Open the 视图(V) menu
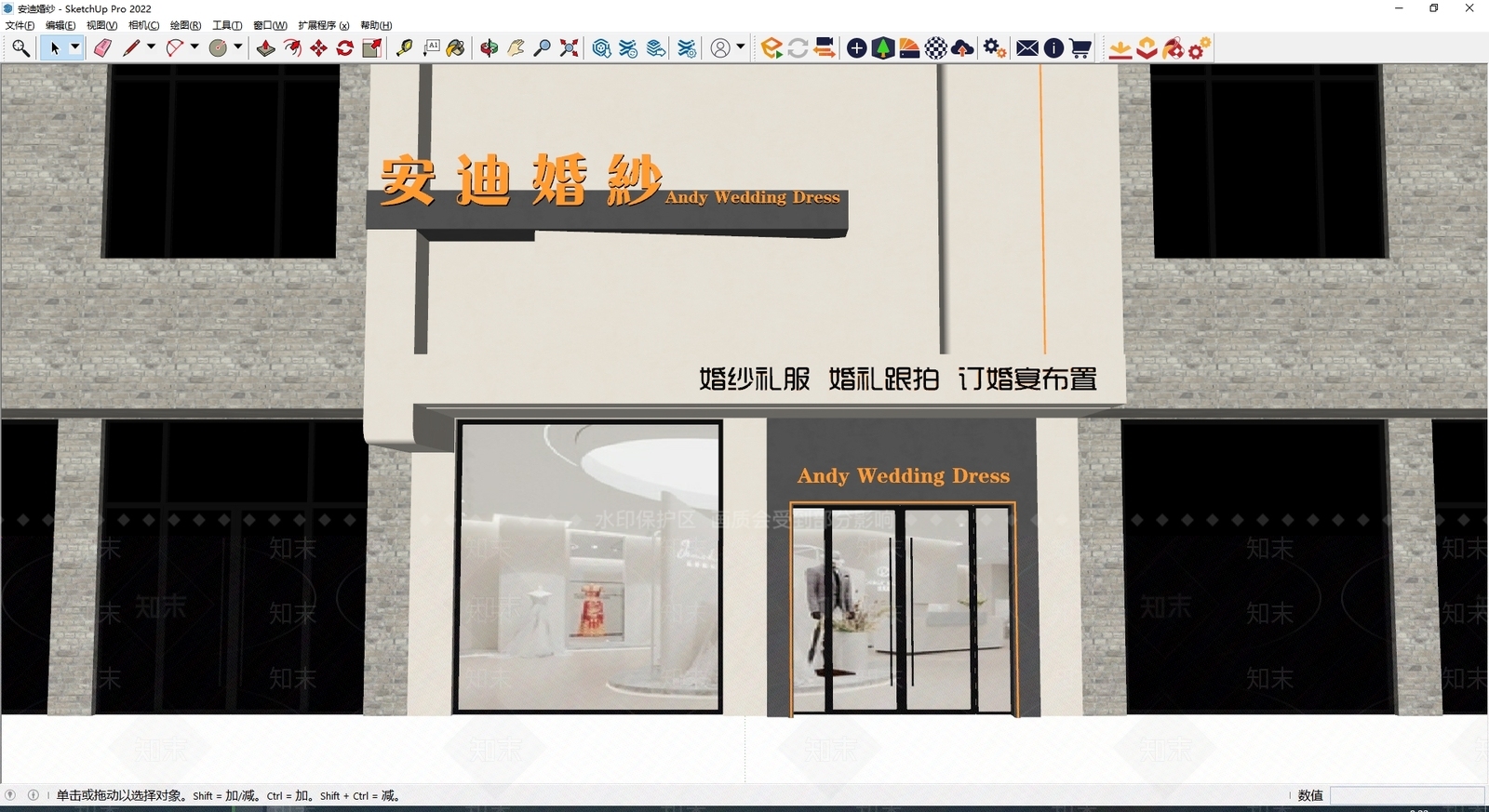The height and width of the screenshot is (812, 1489). pos(101,25)
